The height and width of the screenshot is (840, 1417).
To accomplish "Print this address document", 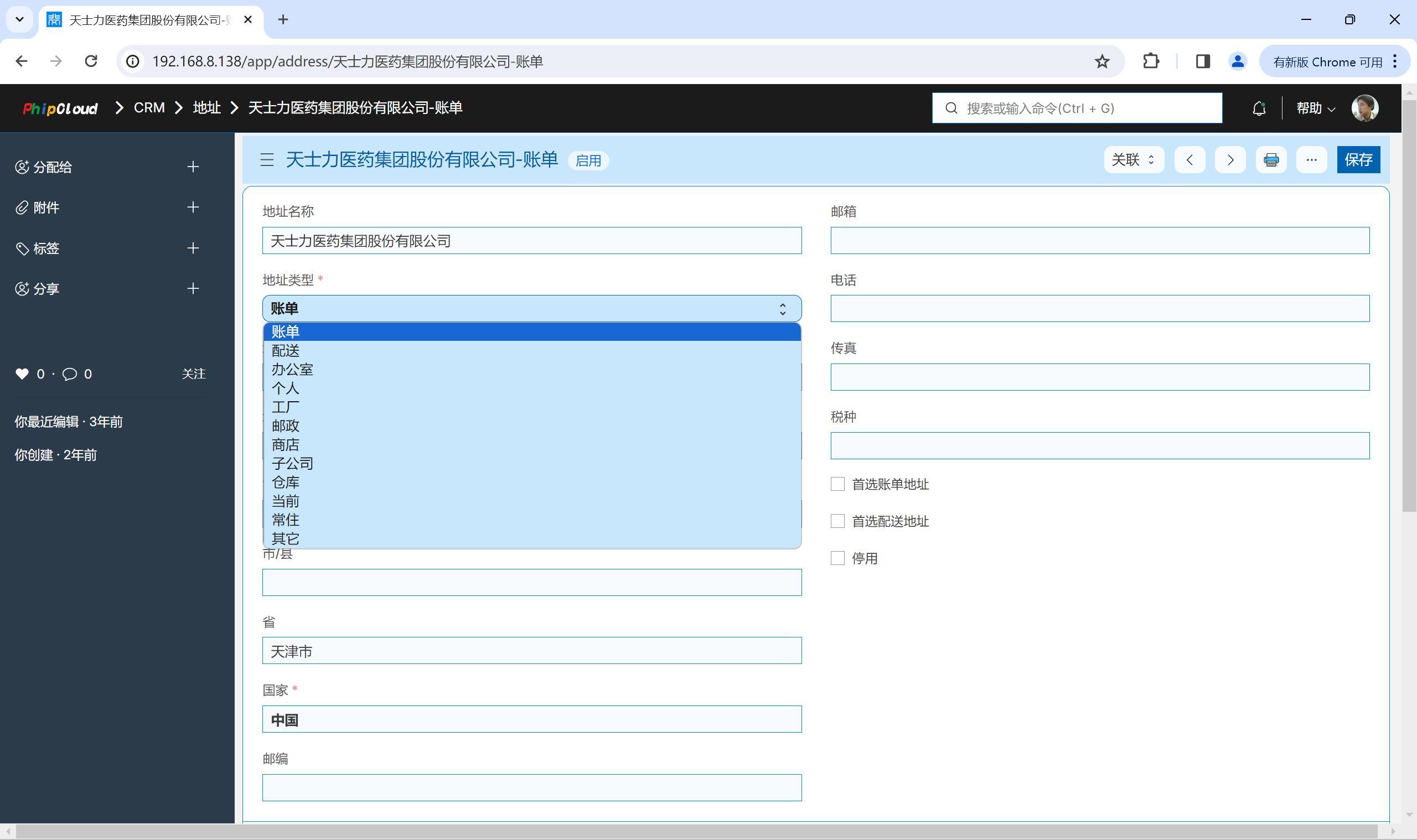I will [x=1271, y=159].
